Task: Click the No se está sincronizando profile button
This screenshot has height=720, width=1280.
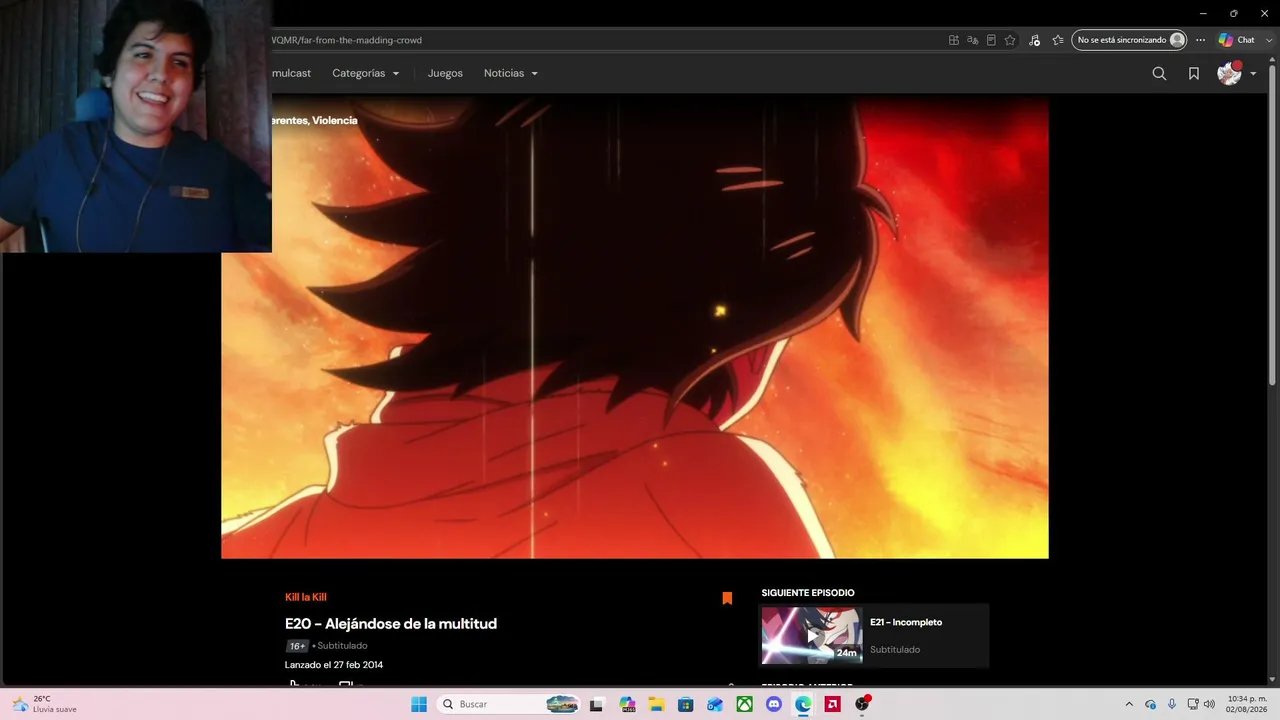Action: point(1130,40)
